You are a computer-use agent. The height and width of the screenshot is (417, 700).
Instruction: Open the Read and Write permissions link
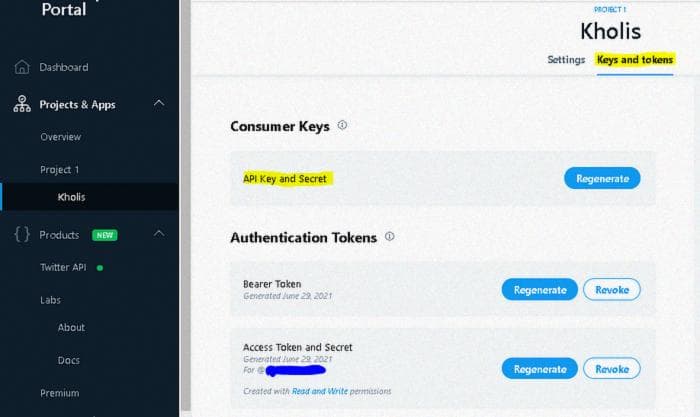pyautogui.click(x=320, y=391)
